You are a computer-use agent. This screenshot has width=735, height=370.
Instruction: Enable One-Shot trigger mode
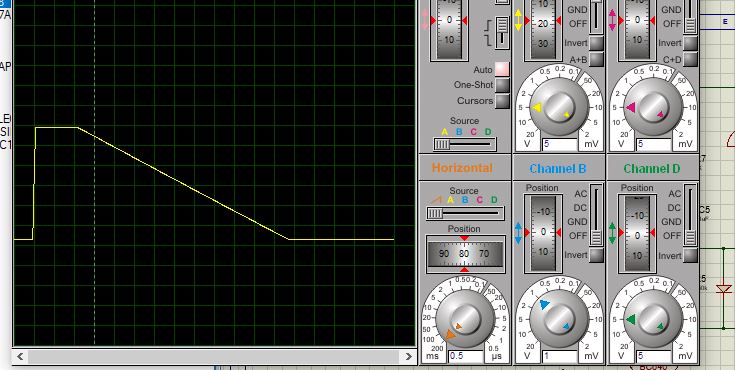click(502, 85)
